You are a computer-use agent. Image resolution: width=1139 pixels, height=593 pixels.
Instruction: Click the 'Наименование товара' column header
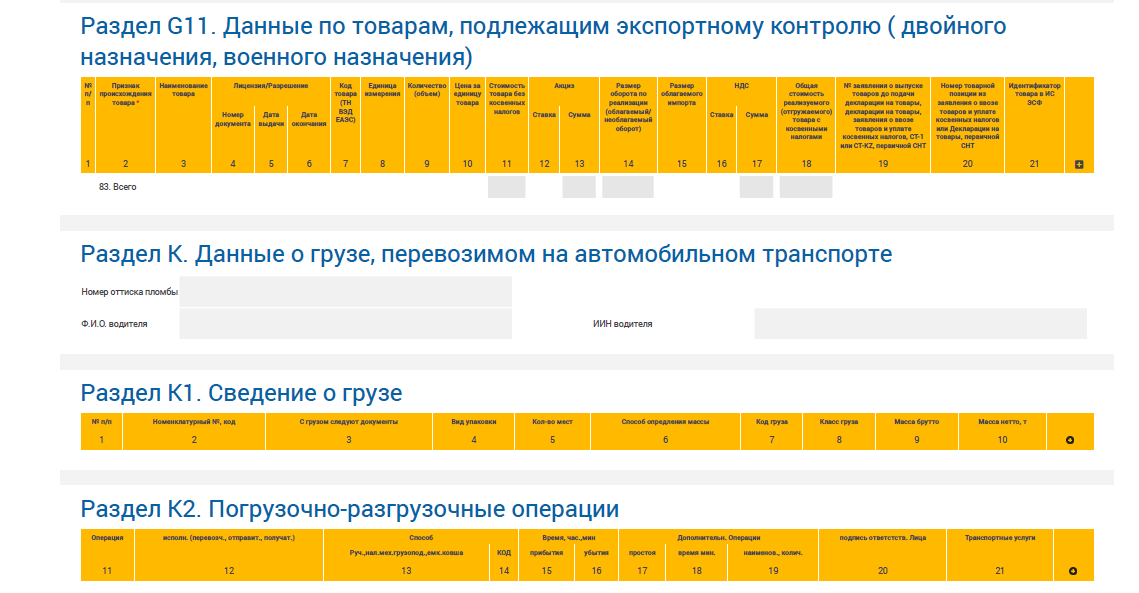183,90
